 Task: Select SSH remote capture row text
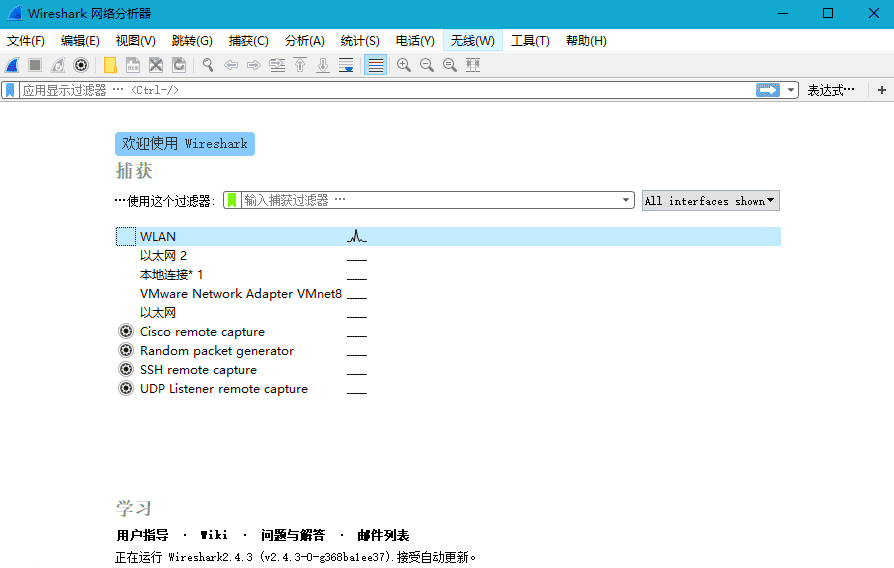coord(198,370)
